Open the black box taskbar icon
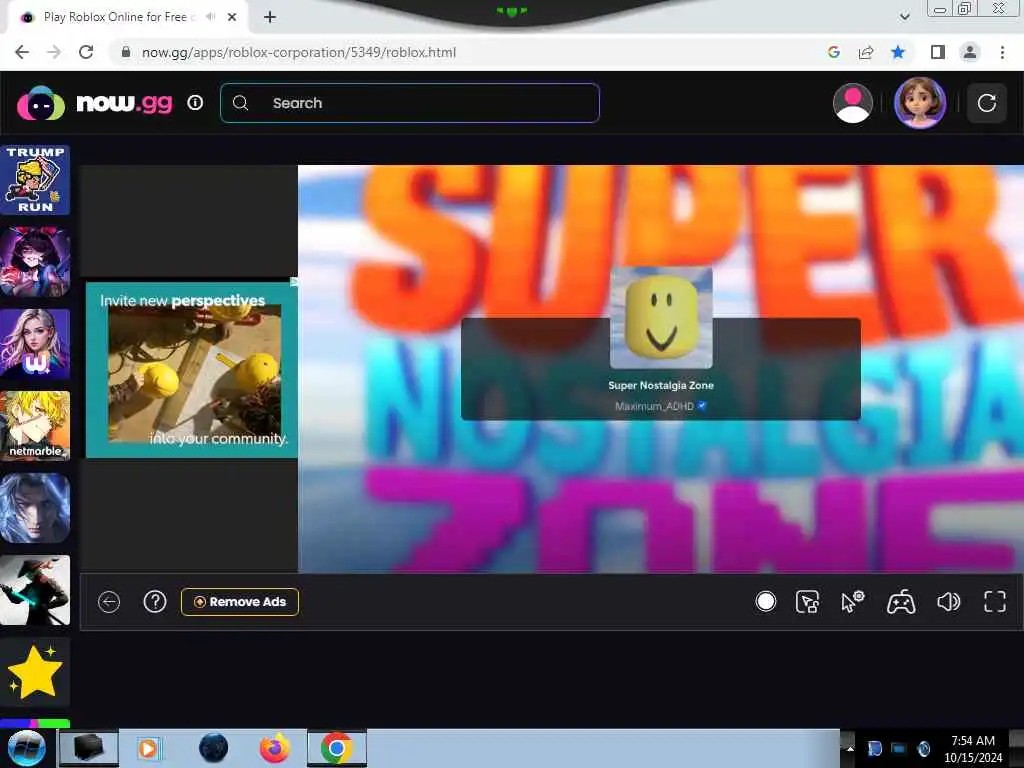This screenshot has height=768, width=1024. (89, 748)
